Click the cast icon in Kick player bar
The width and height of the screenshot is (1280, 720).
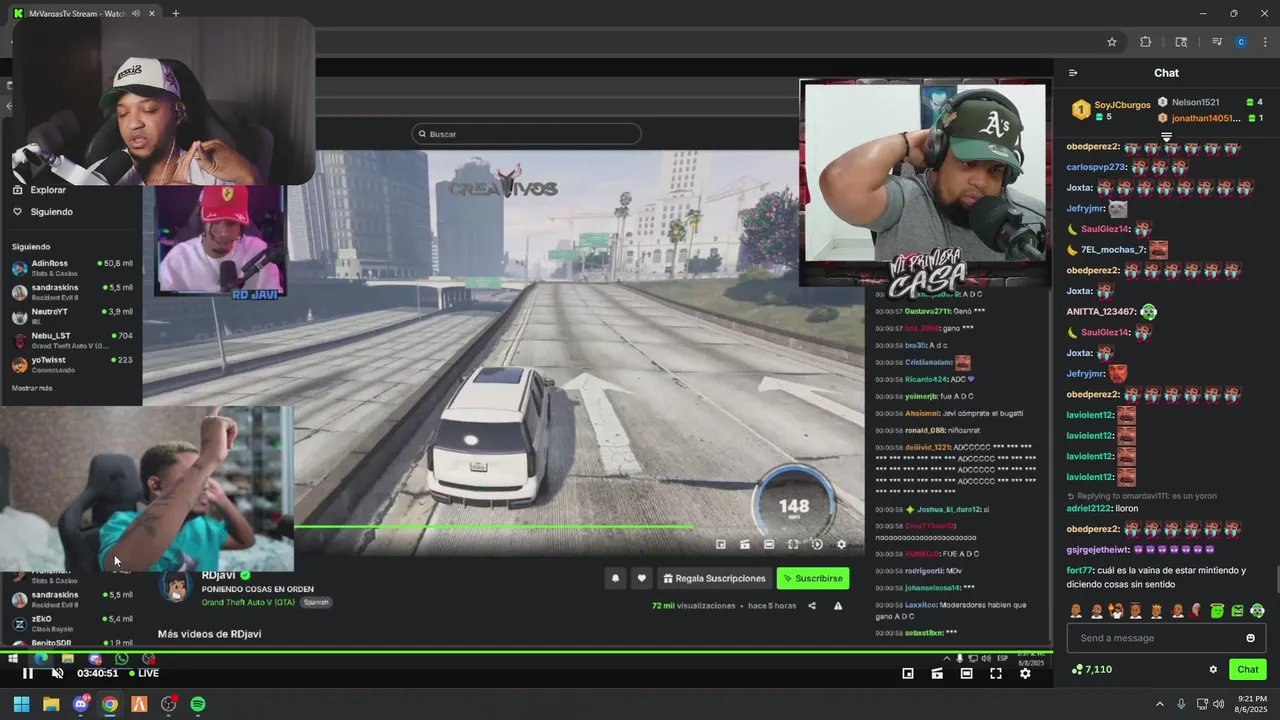pyautogui.click(x=937, y=674)
